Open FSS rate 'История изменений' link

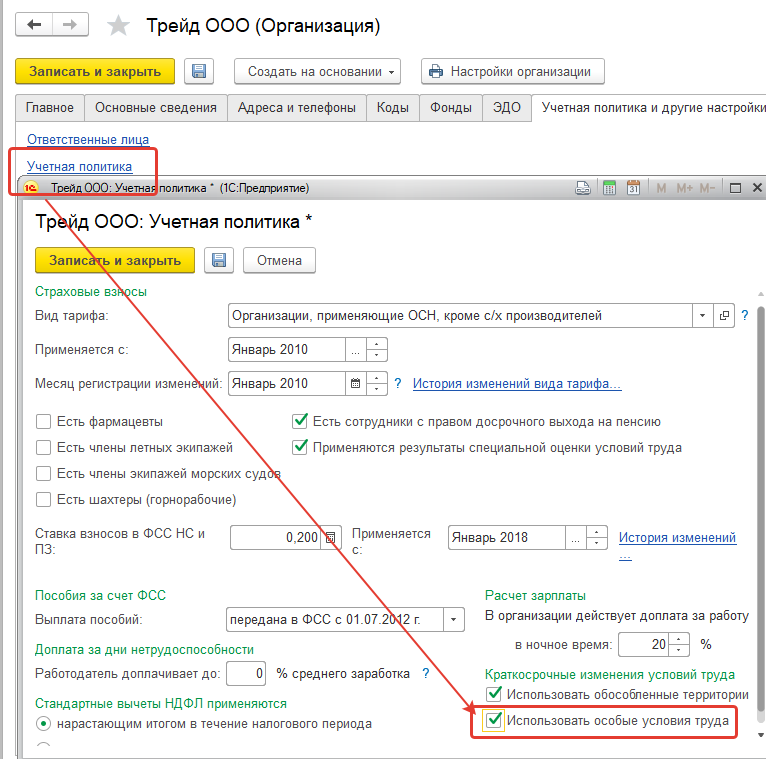pos(677,537)
